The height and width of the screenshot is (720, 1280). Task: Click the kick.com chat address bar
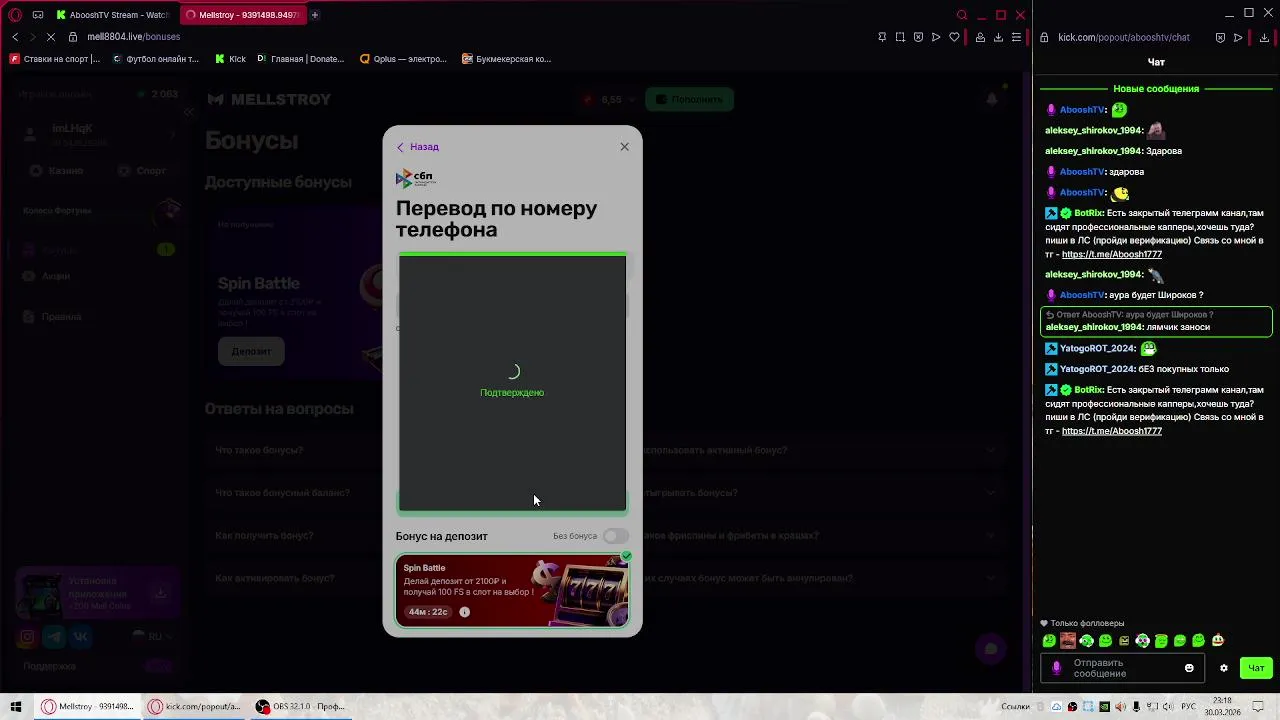[1124, 37]
